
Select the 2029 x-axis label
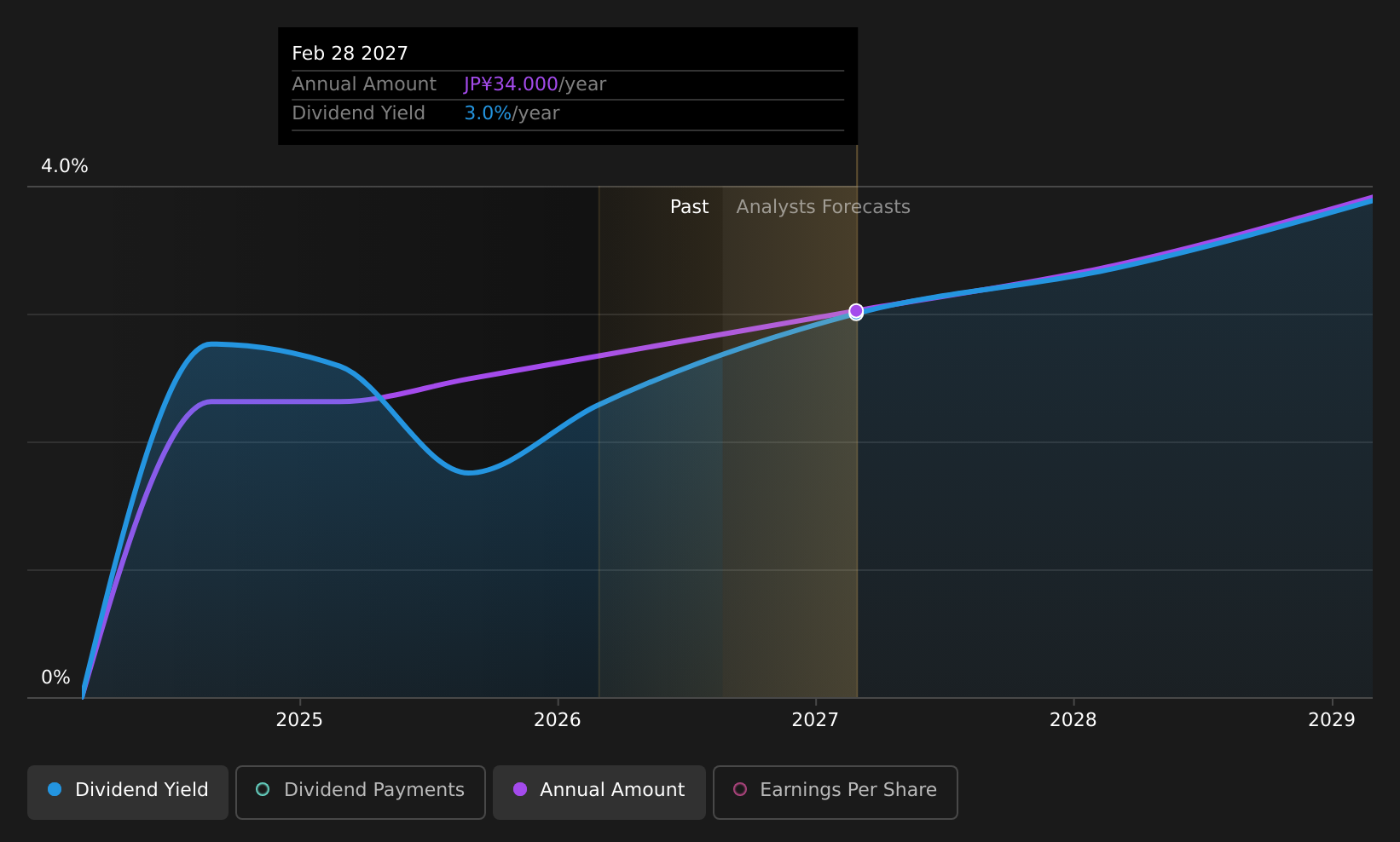click(x=1331, y=720)
